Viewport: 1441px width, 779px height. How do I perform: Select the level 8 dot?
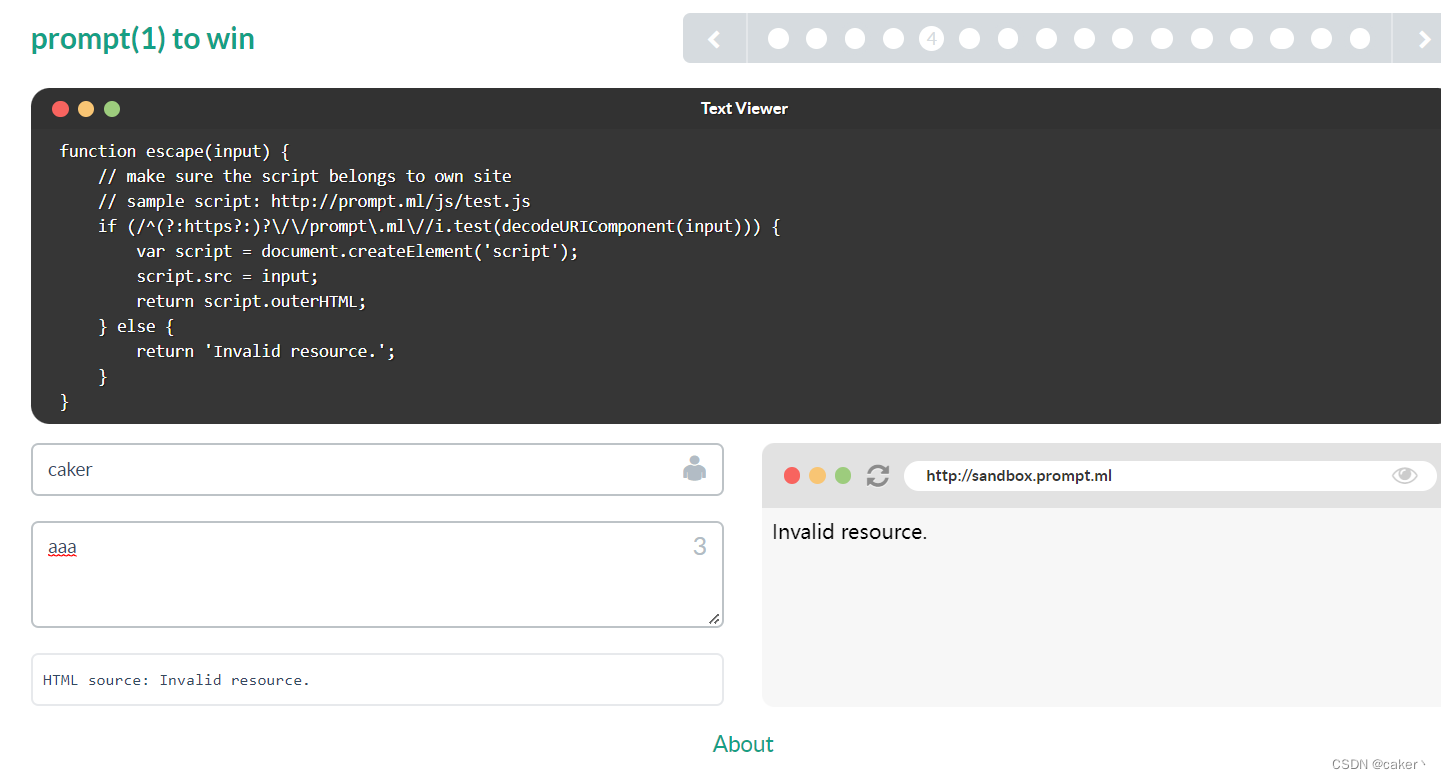(x=1085, y=39)
